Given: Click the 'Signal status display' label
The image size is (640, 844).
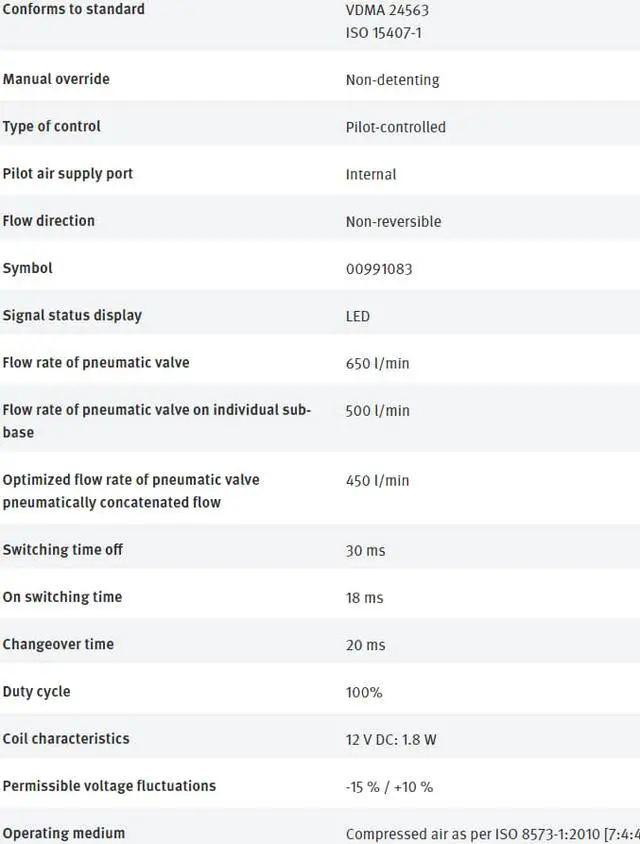Looking at the screenshot, I should tap(72, 316).
